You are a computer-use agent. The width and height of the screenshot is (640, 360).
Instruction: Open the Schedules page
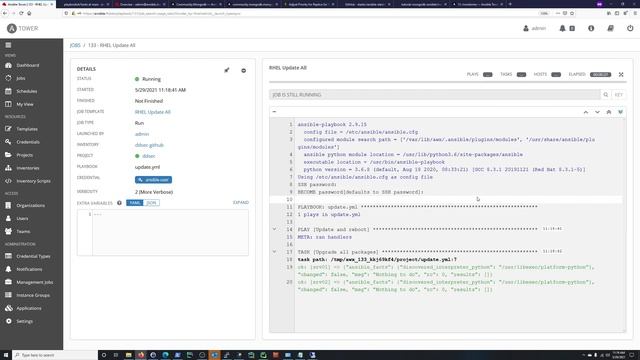pos(27,91)
